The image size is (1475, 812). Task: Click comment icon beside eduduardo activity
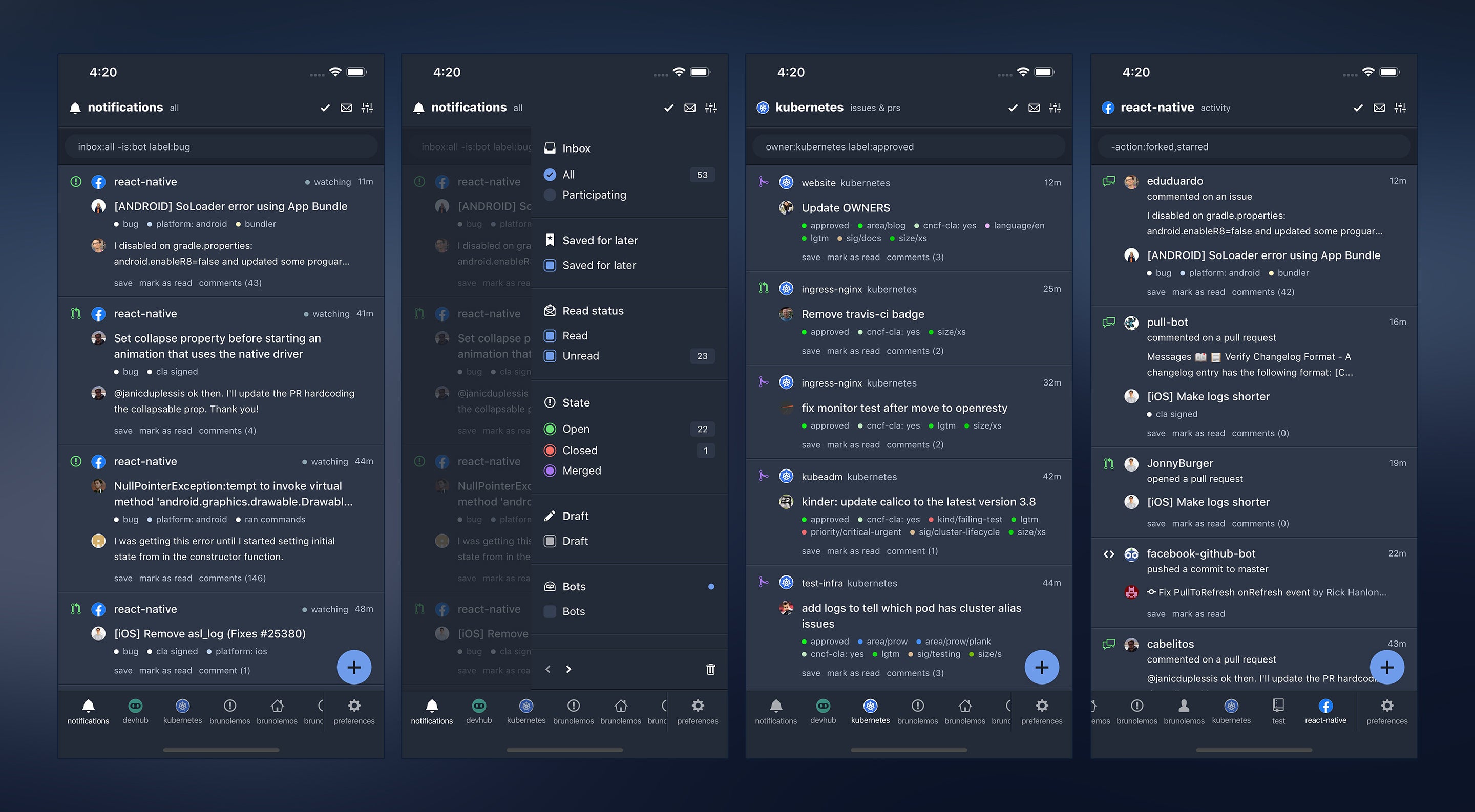[x=1108, y=181]
